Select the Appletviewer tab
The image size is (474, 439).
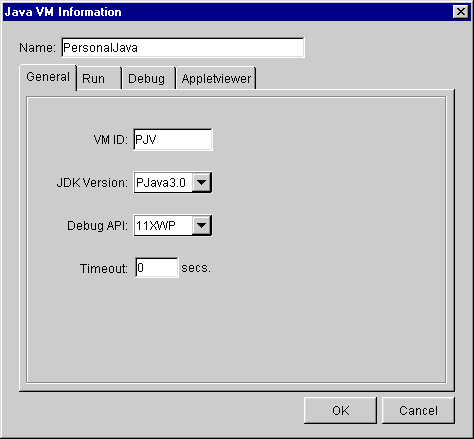click(216, 79)
